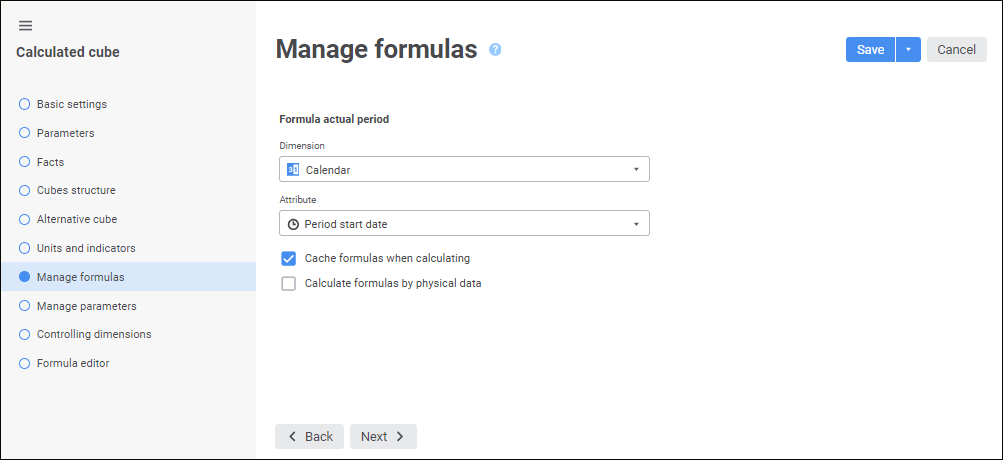This screenshot has height=460, width=1003.
Task: Open Controlling dimensions section
Action: point(94,335)
